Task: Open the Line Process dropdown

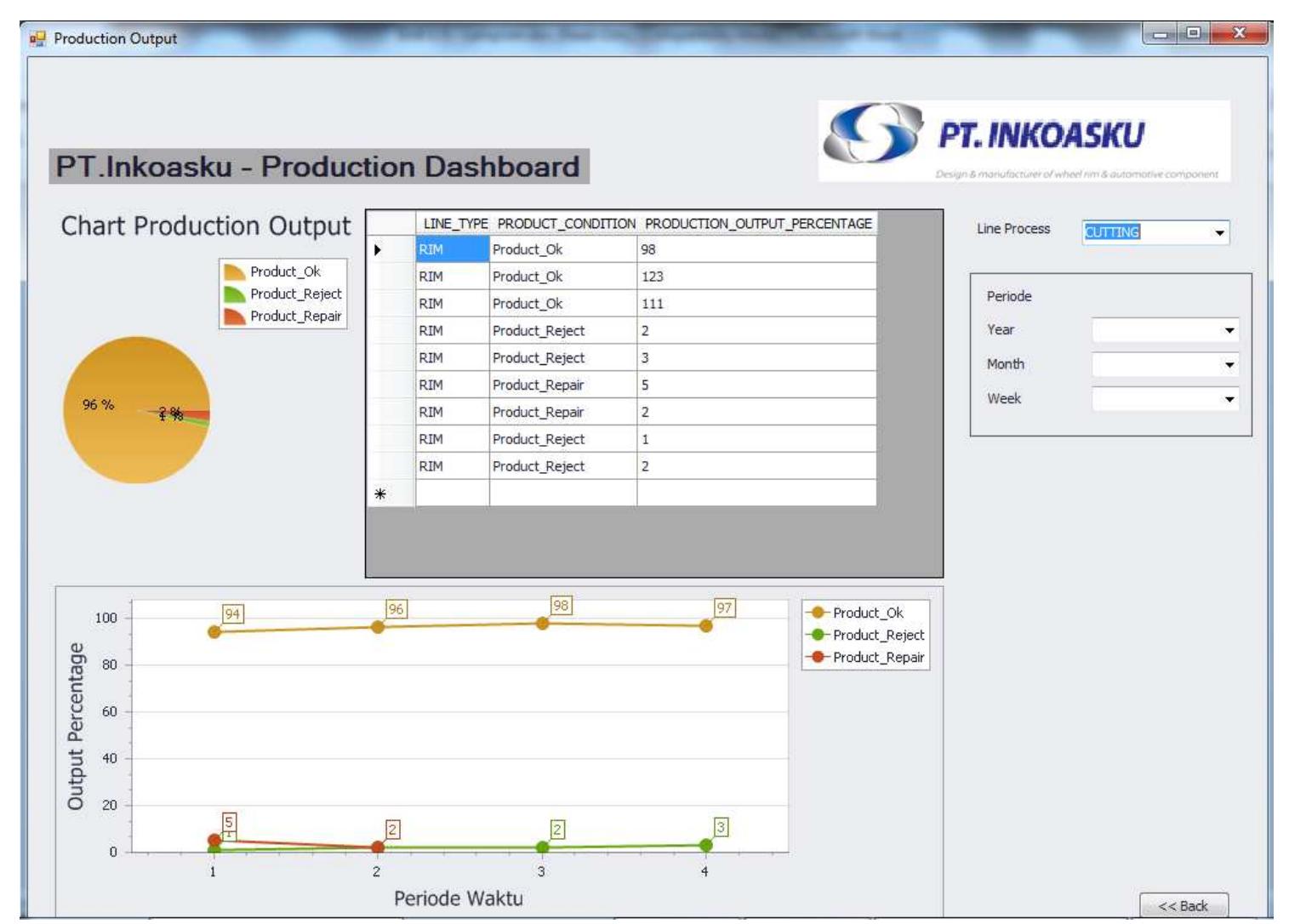Action: tap(1221, 232)
